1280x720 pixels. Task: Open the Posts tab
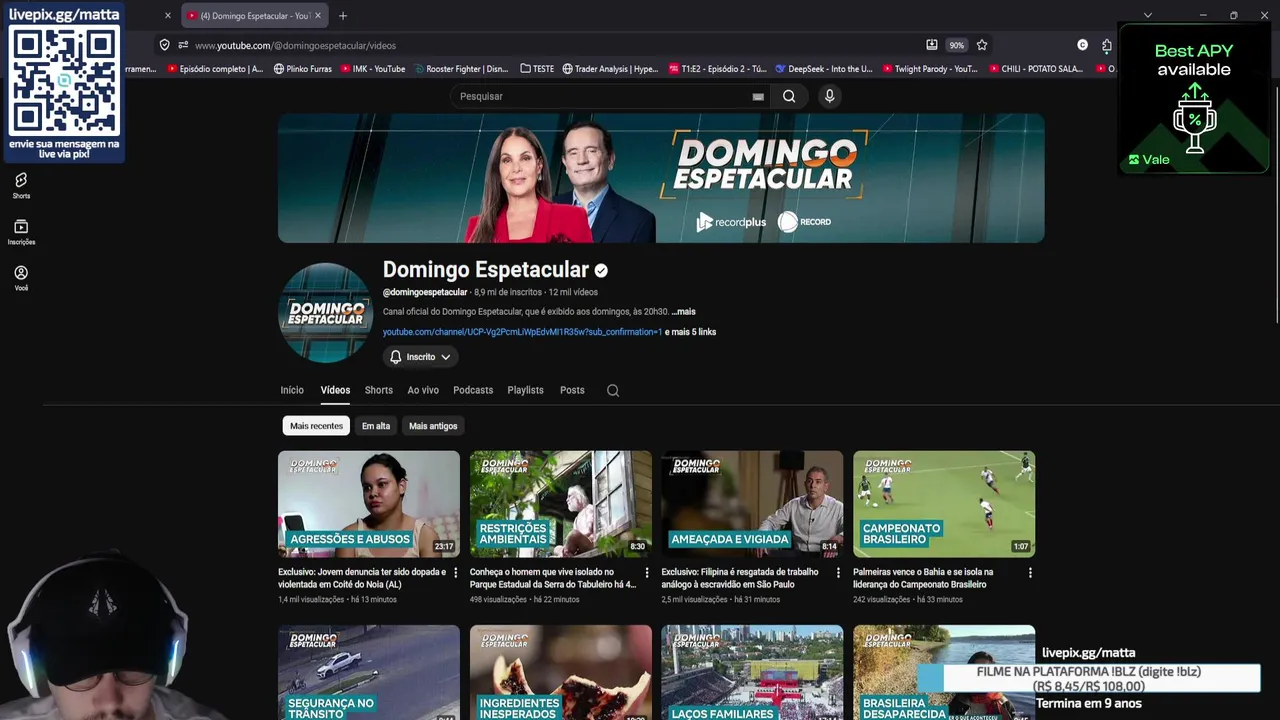(572, 390)
